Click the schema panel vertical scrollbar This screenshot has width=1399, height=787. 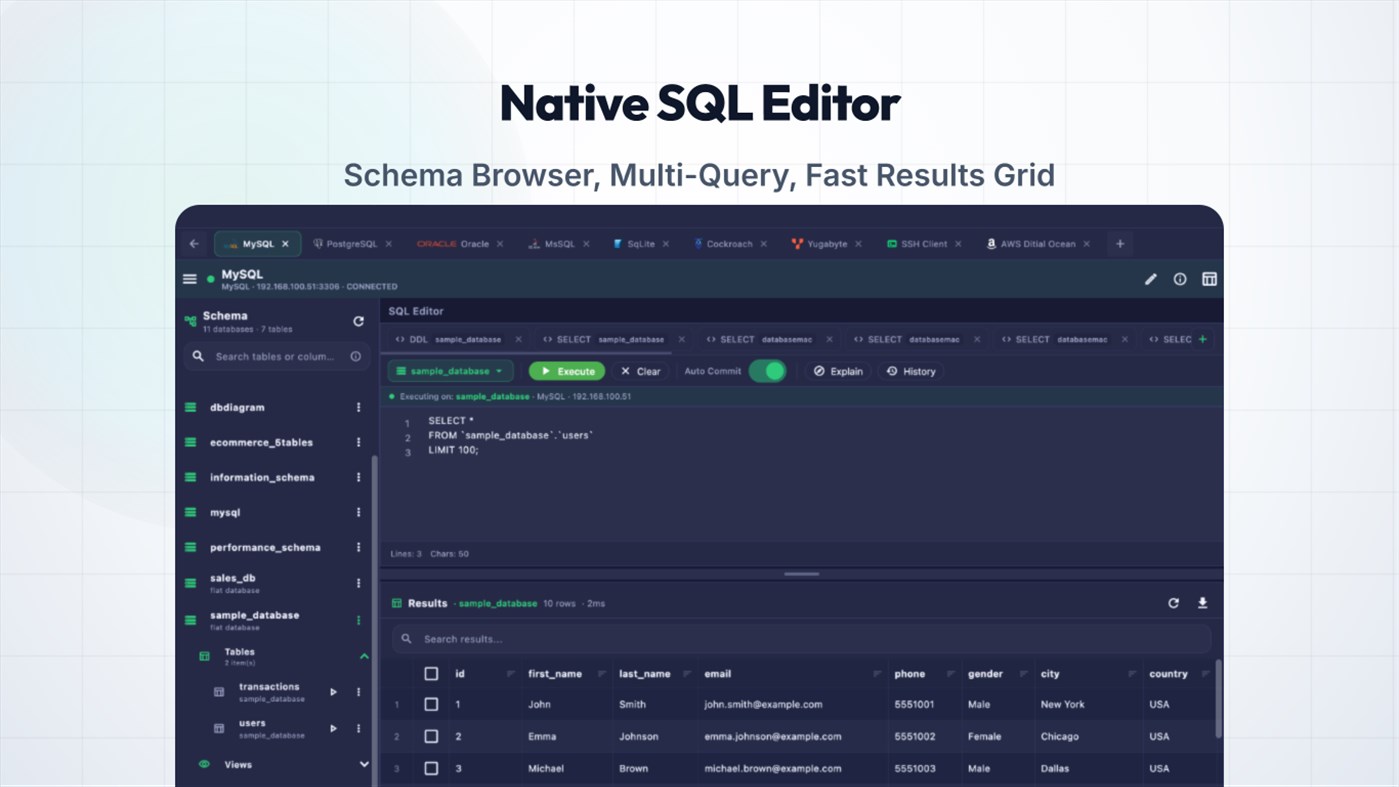375,620
